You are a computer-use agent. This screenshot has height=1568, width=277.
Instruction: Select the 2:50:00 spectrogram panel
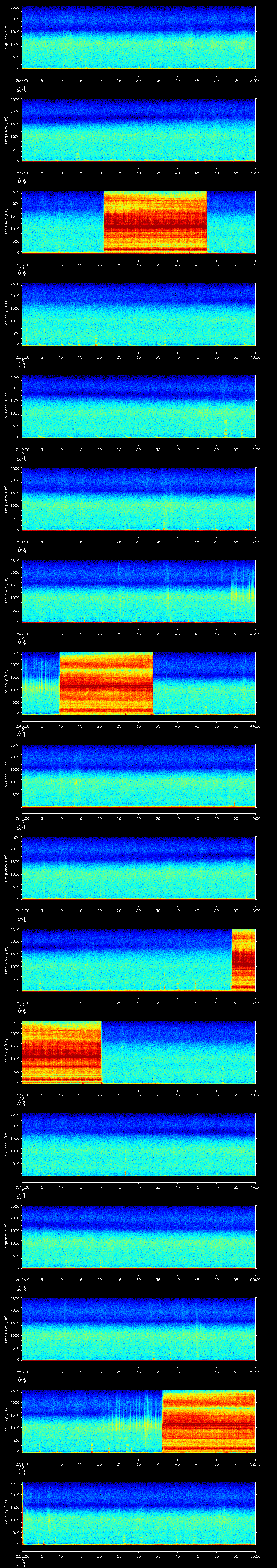(138, 1329)
